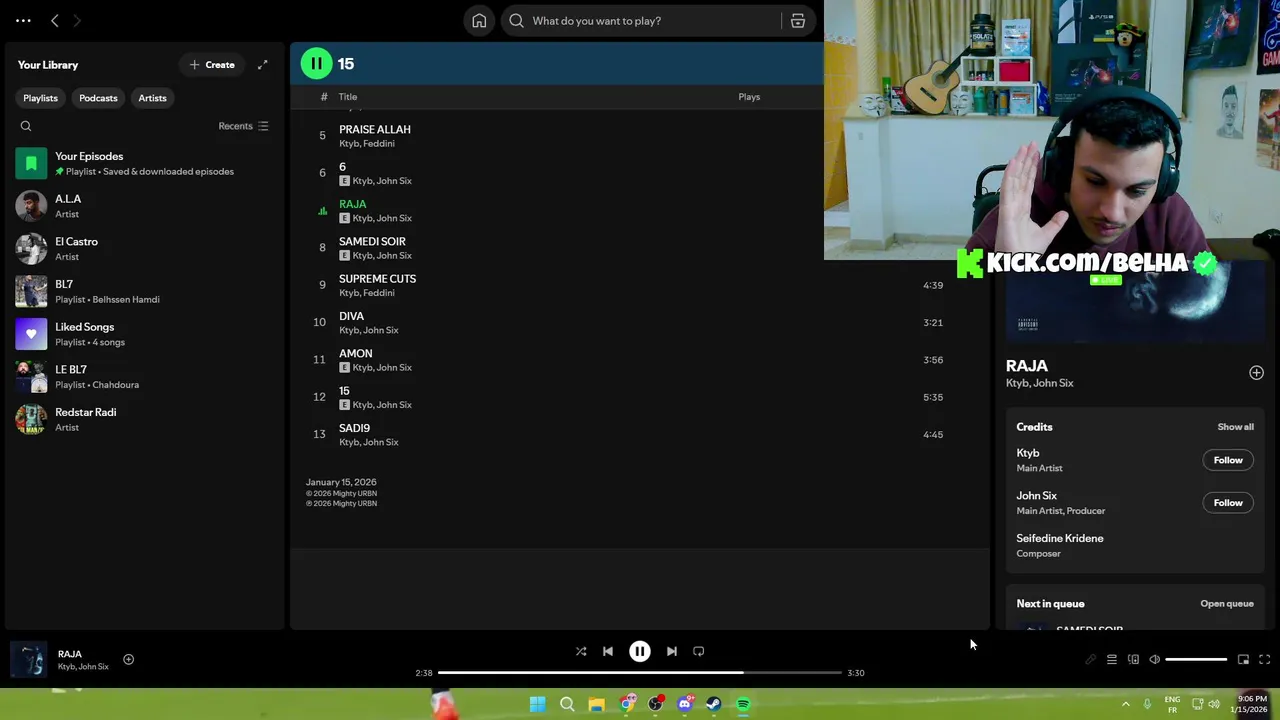
Task: Open queue via Open queue link
Action: (x=1227, y=604)
